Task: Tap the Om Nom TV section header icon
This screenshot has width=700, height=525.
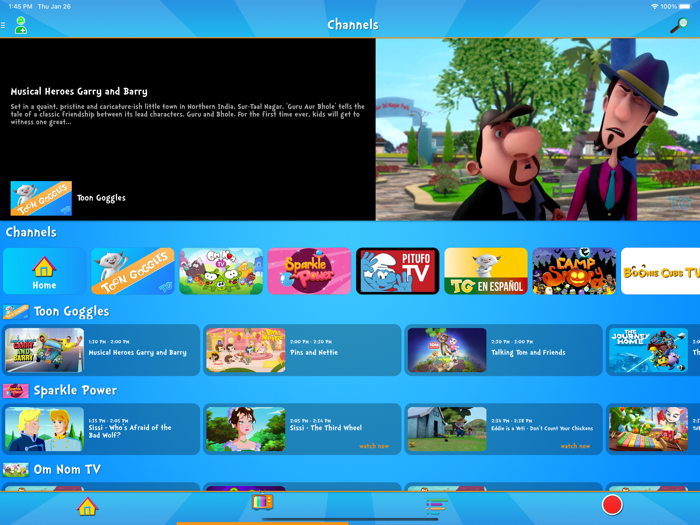Action: click(x=16, y=470)
